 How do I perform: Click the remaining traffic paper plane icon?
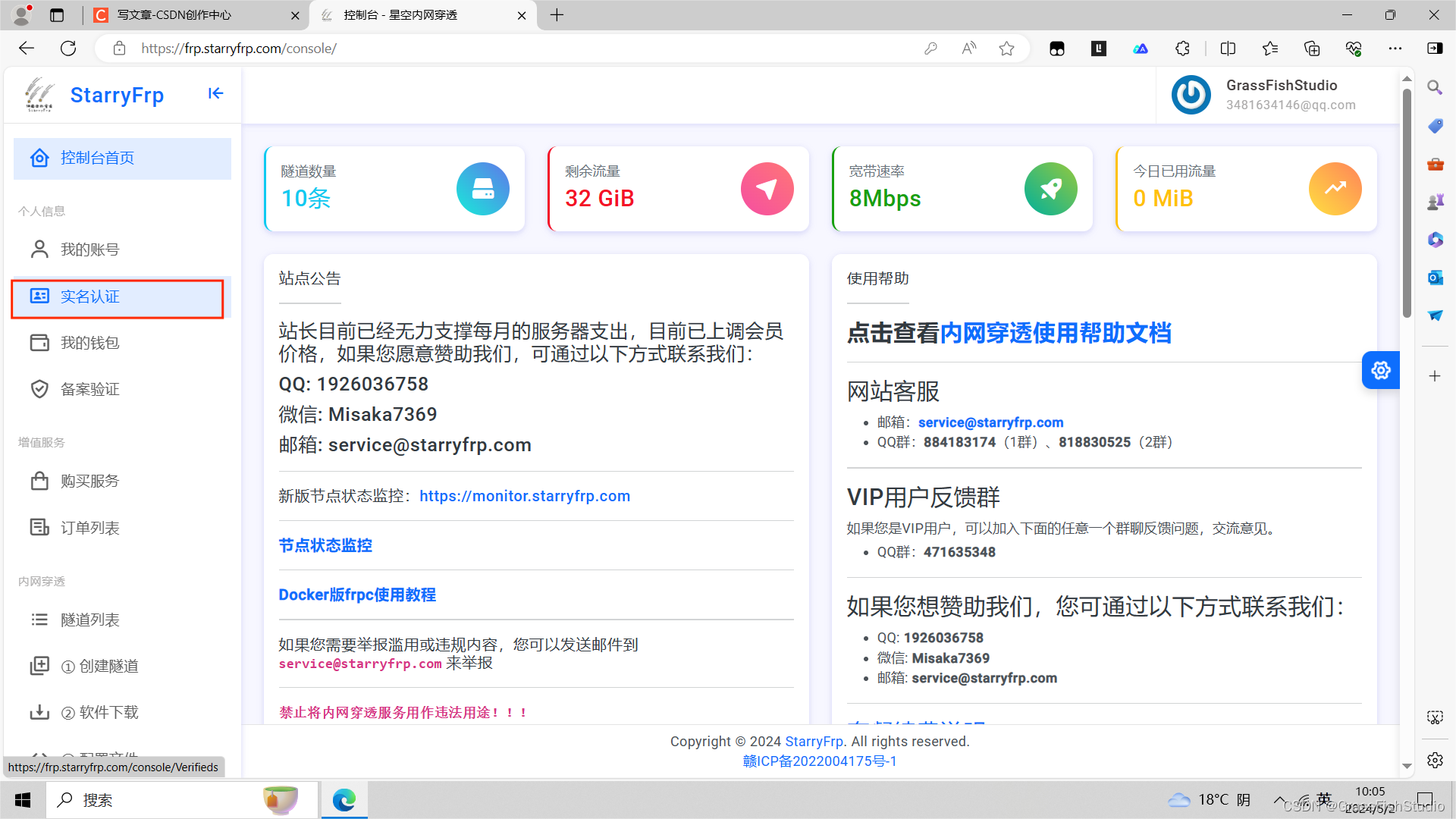(767, 189)
